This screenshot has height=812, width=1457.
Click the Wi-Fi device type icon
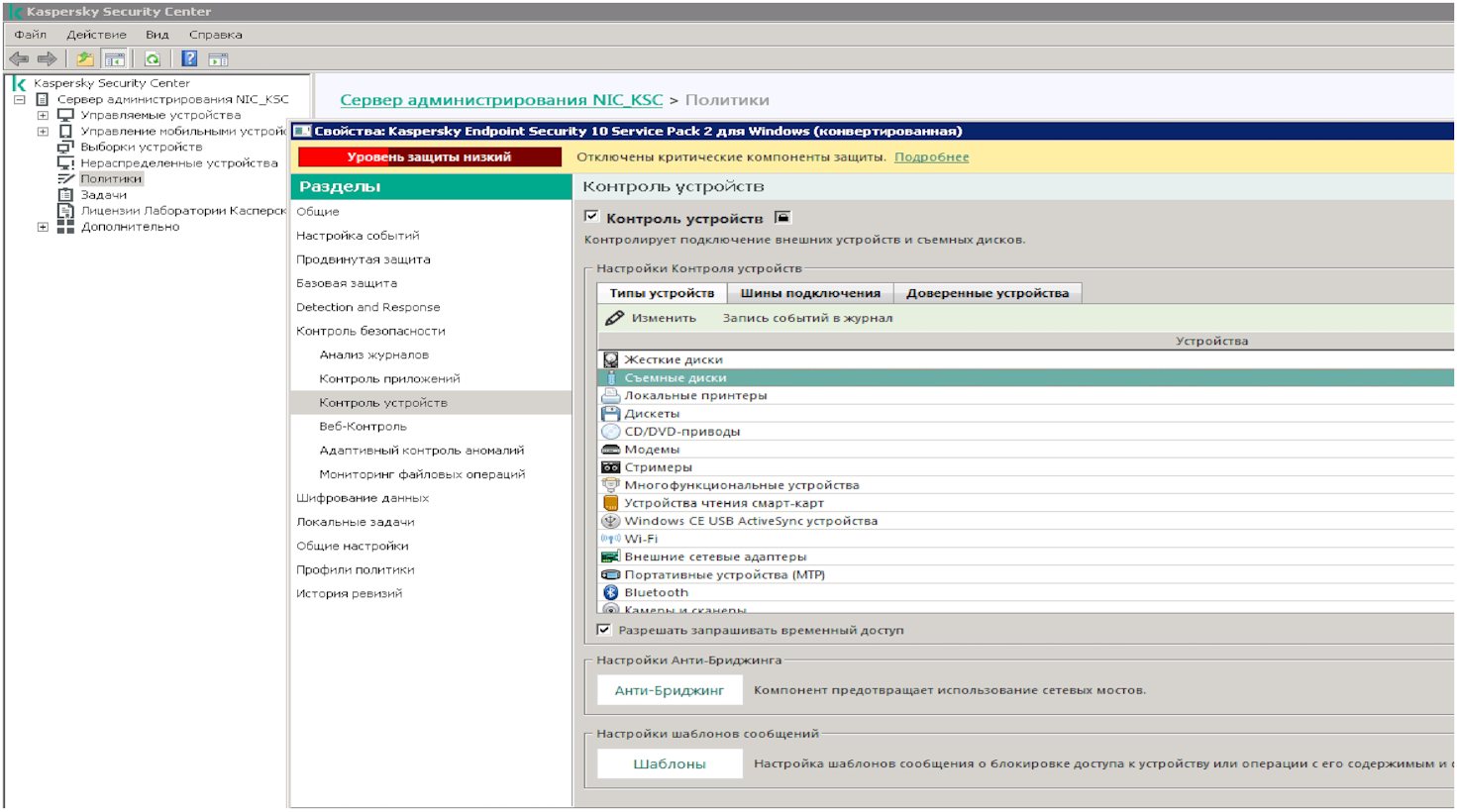coord(611,539)
